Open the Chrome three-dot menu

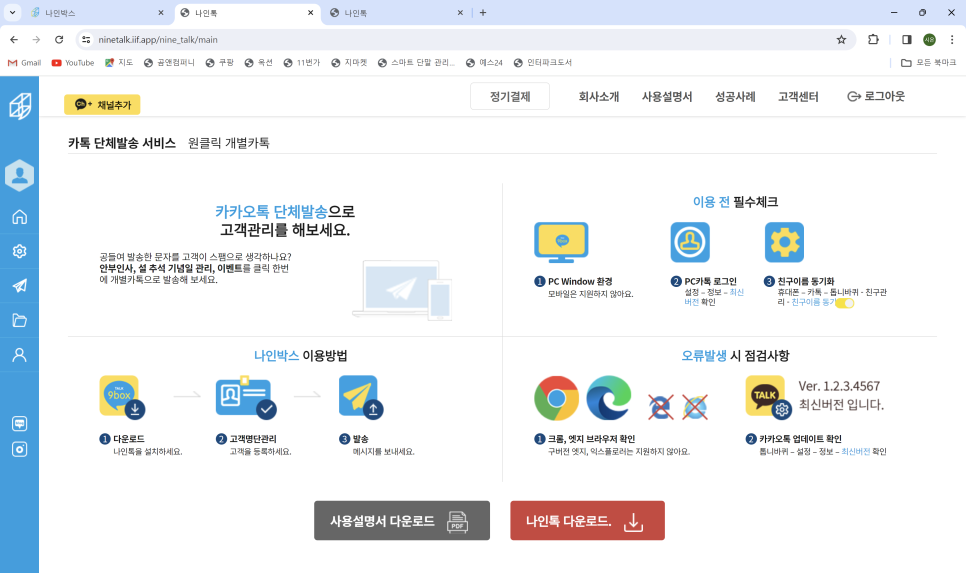[952, 39]
